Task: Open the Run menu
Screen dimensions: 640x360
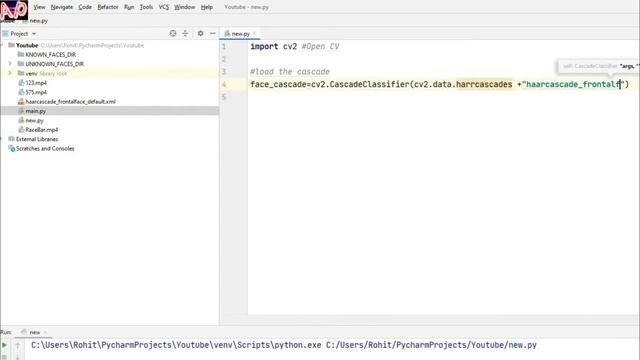Action: (129, 7)
